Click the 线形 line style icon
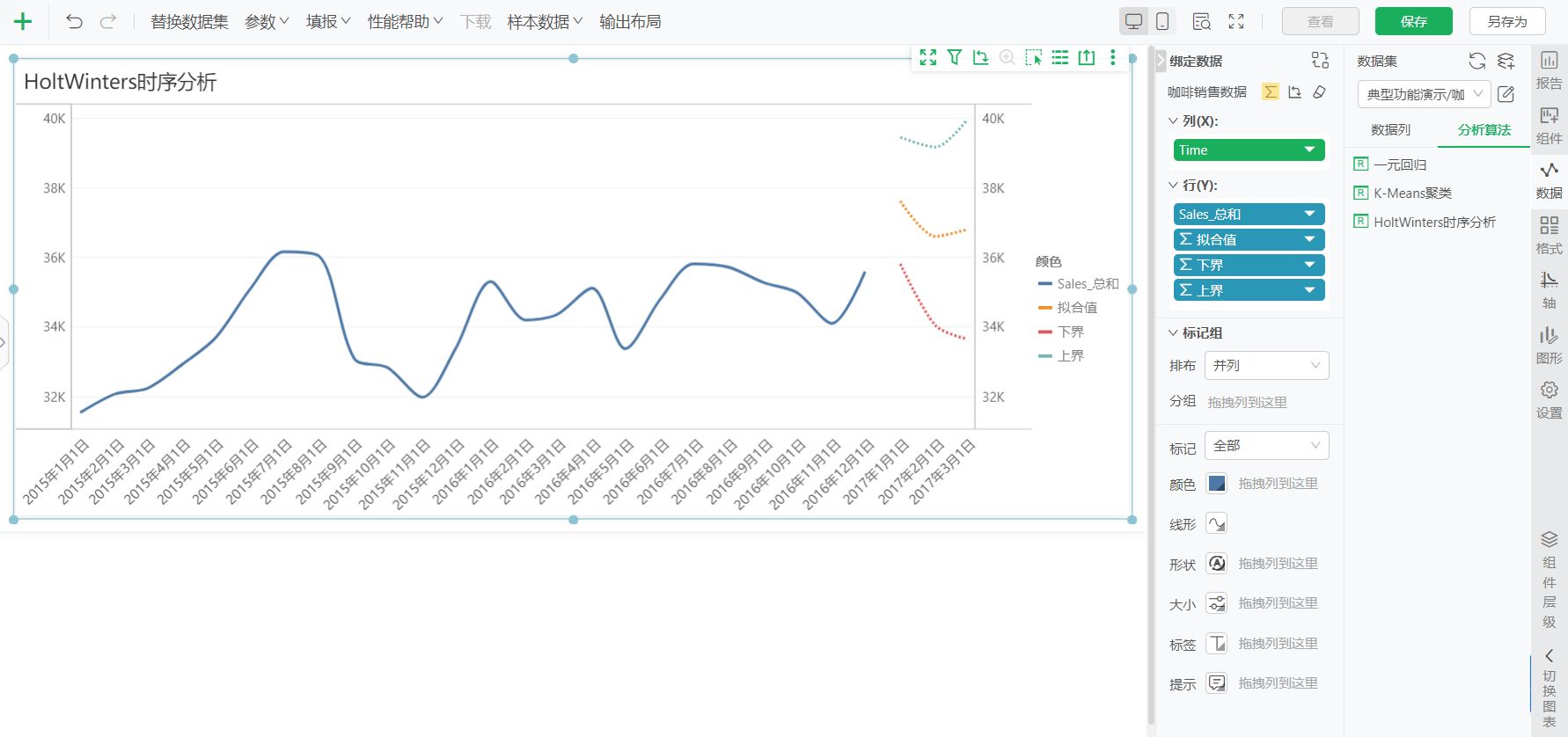The width and height of the screenshot is (1568, 737). tap(1217, 524)
